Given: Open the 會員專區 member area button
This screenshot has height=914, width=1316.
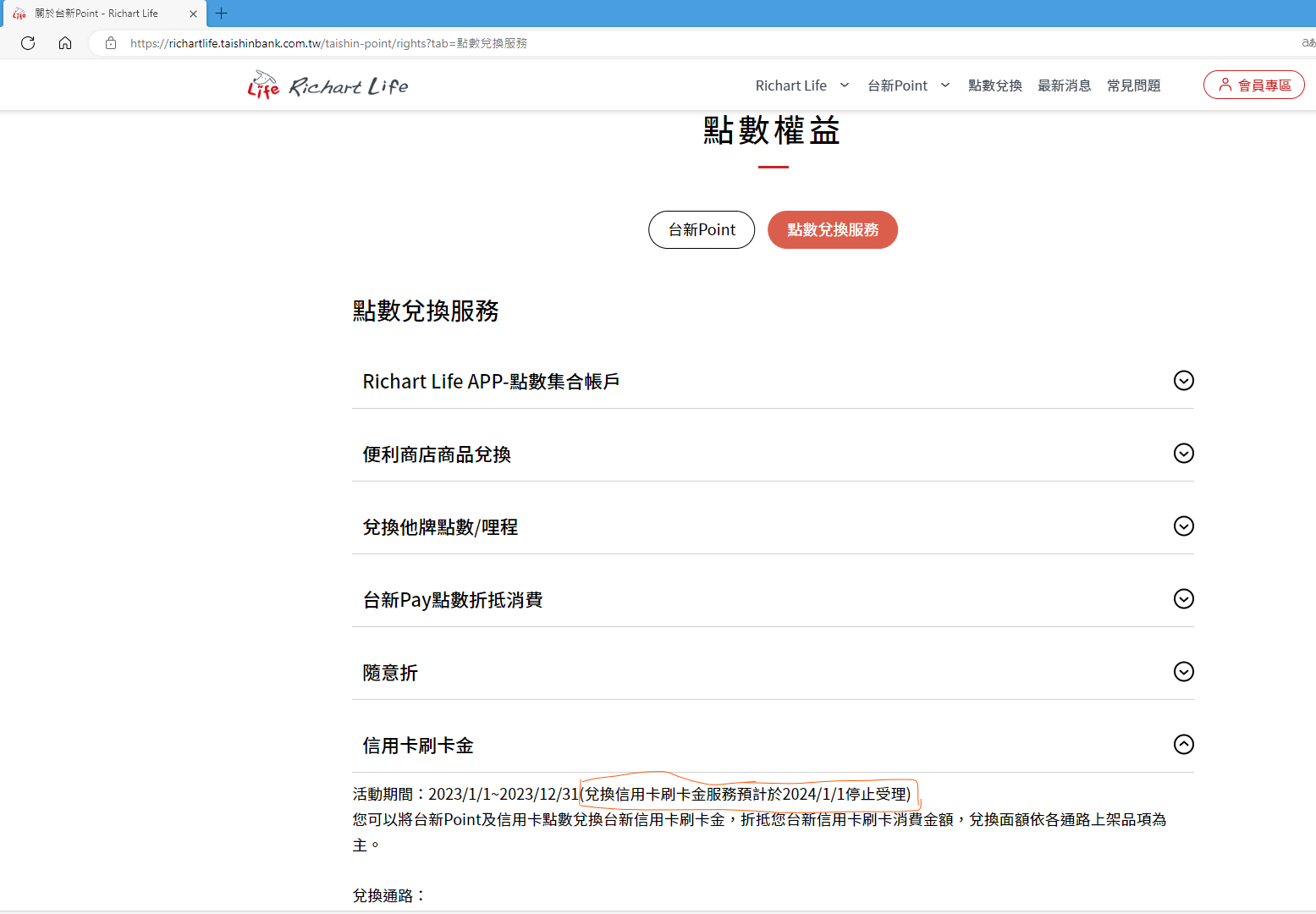Looking at the screenshot, I should point(1253,85).
